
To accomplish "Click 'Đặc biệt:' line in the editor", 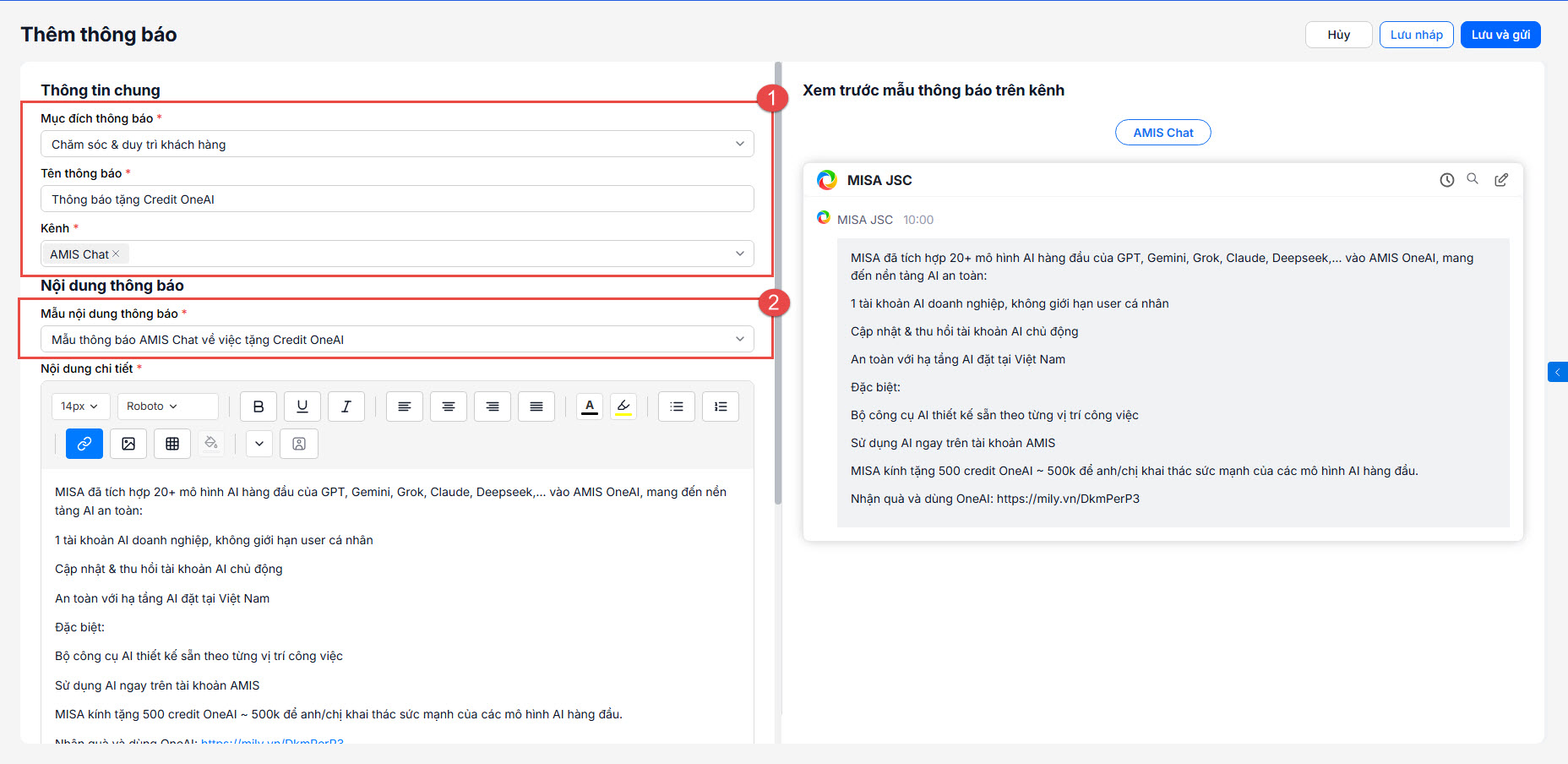I will [80, 627].
